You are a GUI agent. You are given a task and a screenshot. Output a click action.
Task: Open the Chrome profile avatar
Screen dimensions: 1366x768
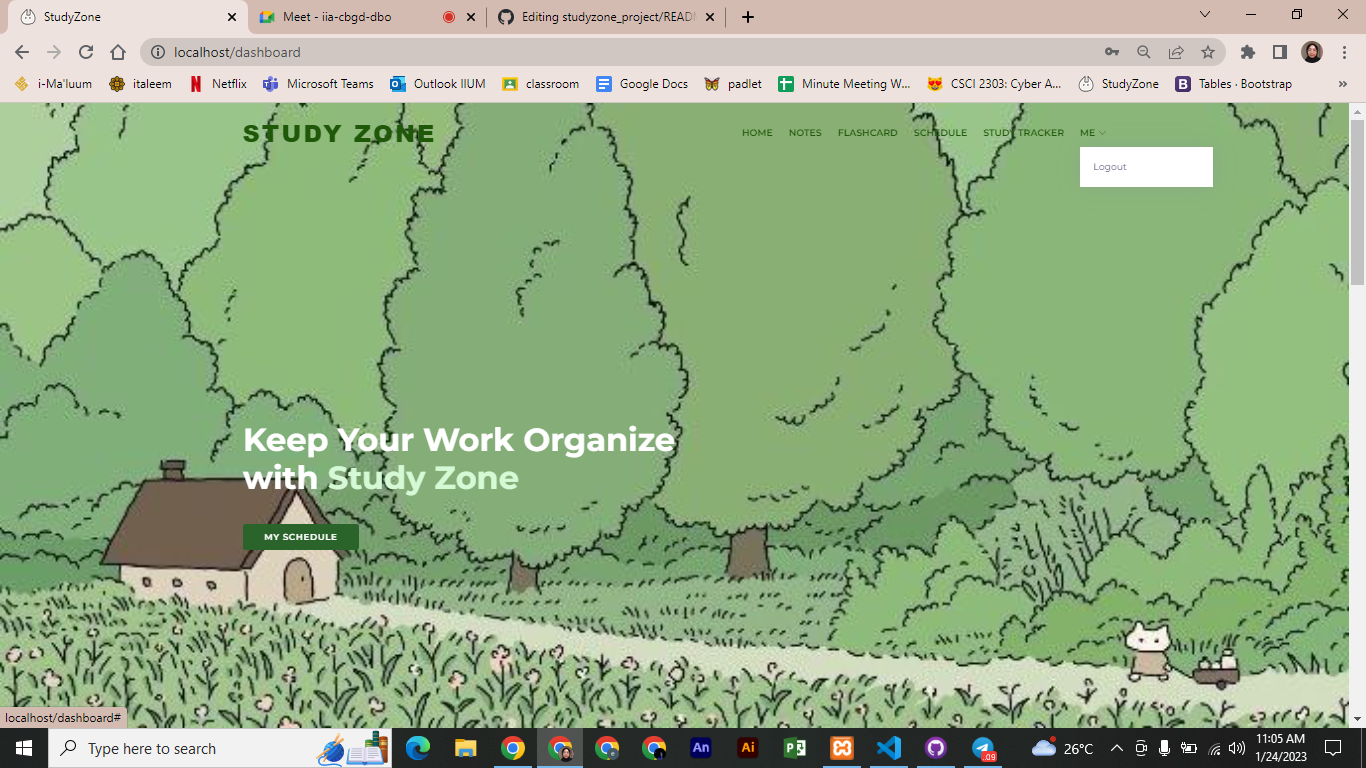click(x=1311, y=52)
